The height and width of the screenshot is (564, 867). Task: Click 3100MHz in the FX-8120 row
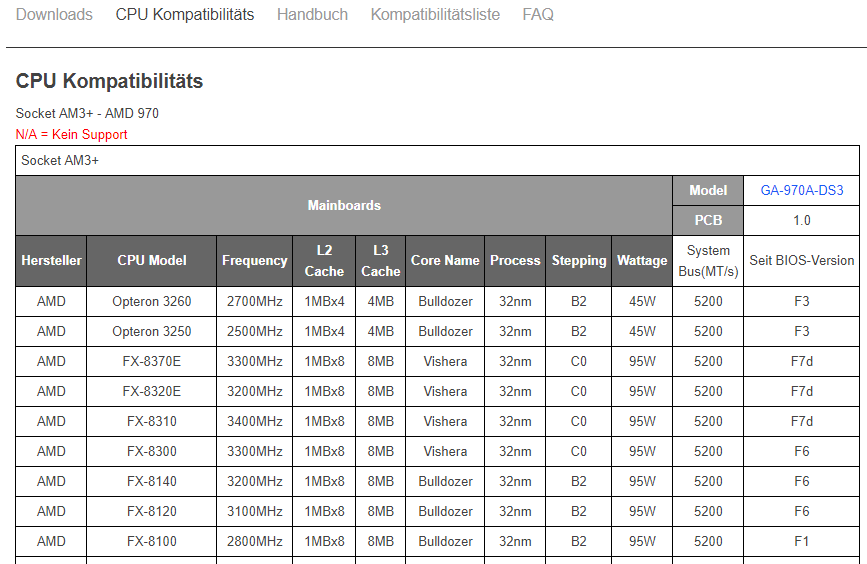[x=254, y=511]
